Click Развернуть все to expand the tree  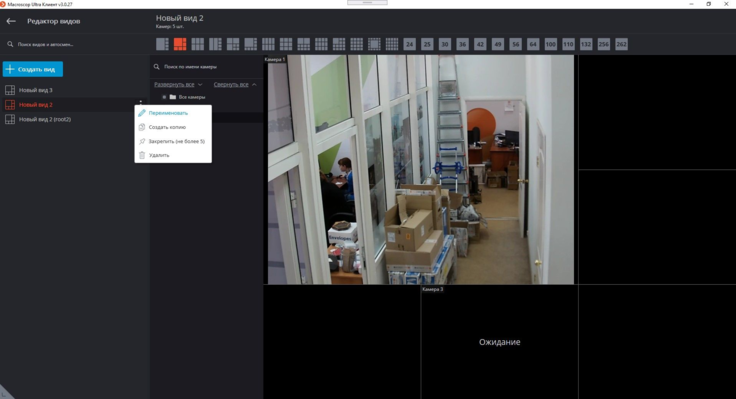point(174,84)
